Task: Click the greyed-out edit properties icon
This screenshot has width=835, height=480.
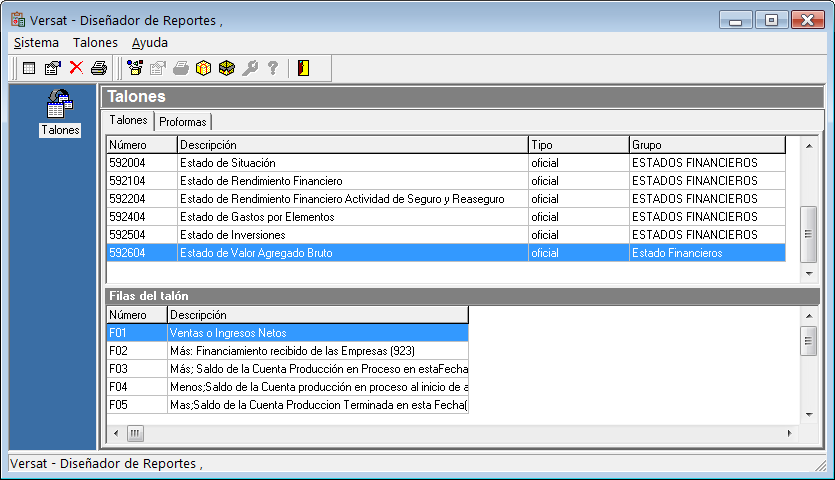Action: pos(158,68)
